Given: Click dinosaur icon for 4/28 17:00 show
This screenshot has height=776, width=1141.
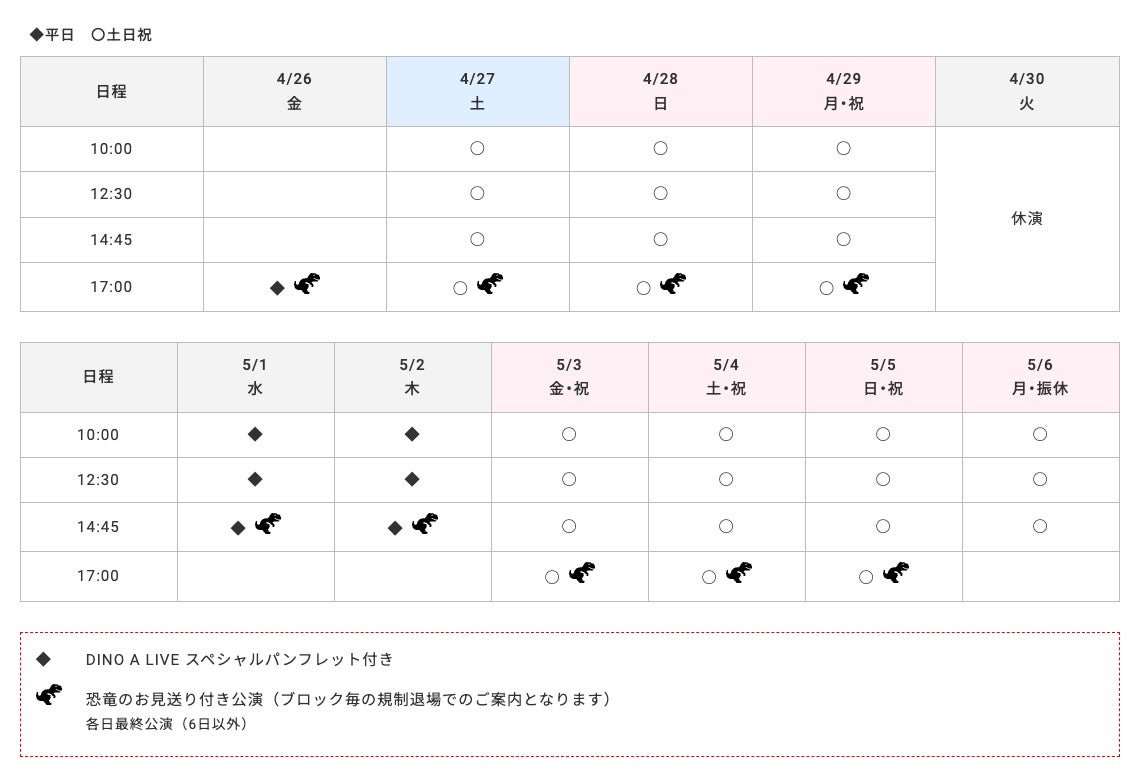Looking at the screenshot, I should [x=673, y=284].
